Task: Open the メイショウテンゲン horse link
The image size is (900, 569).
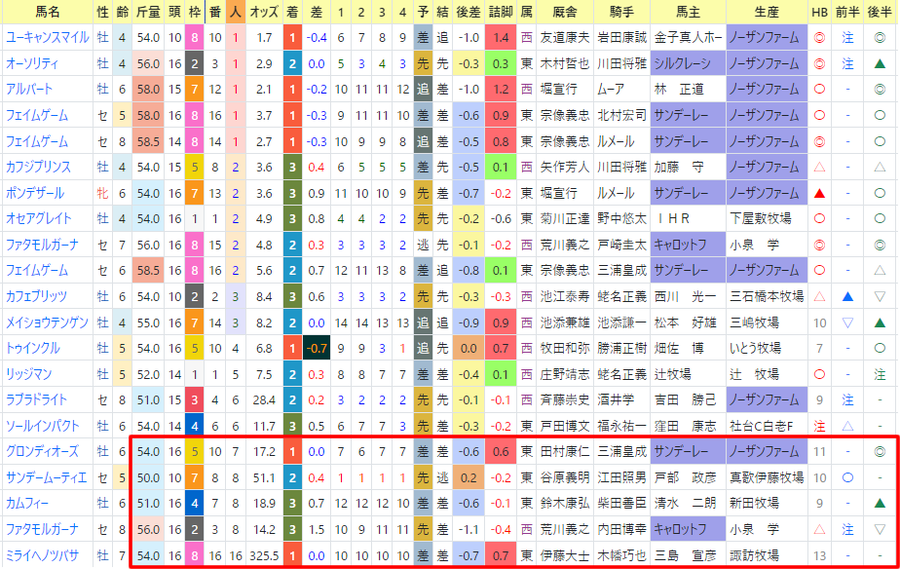Action: [47, 323]
